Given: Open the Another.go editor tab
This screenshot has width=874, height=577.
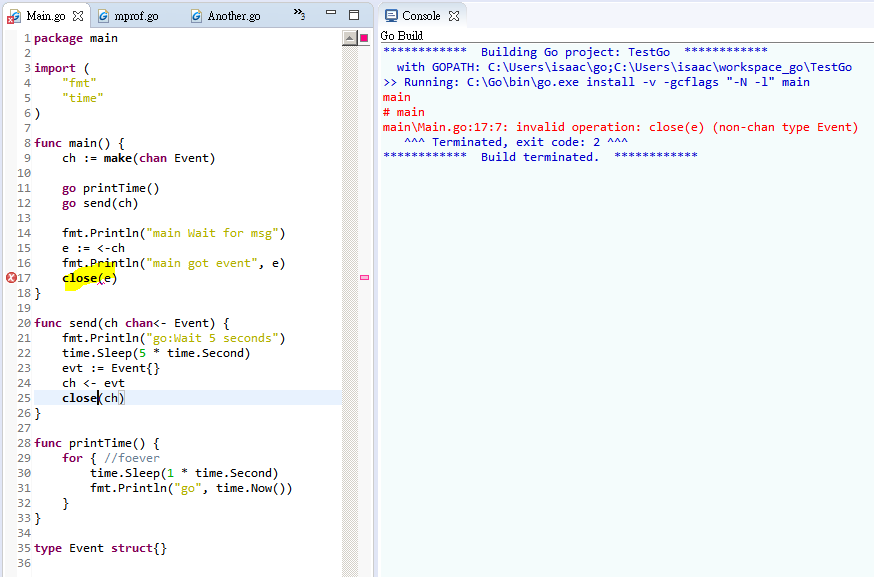Looking at the screenshot, I should click(x=233, y=16).
